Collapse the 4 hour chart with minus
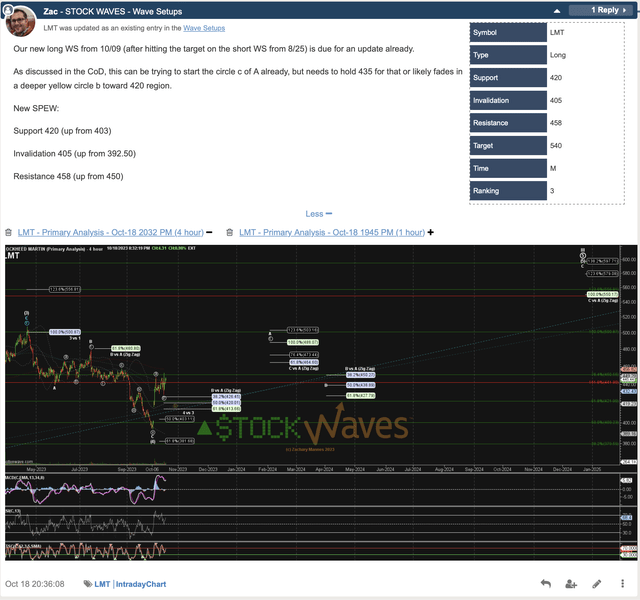The width and height of the screenshot is (640, 600). (x=211, y=232)
